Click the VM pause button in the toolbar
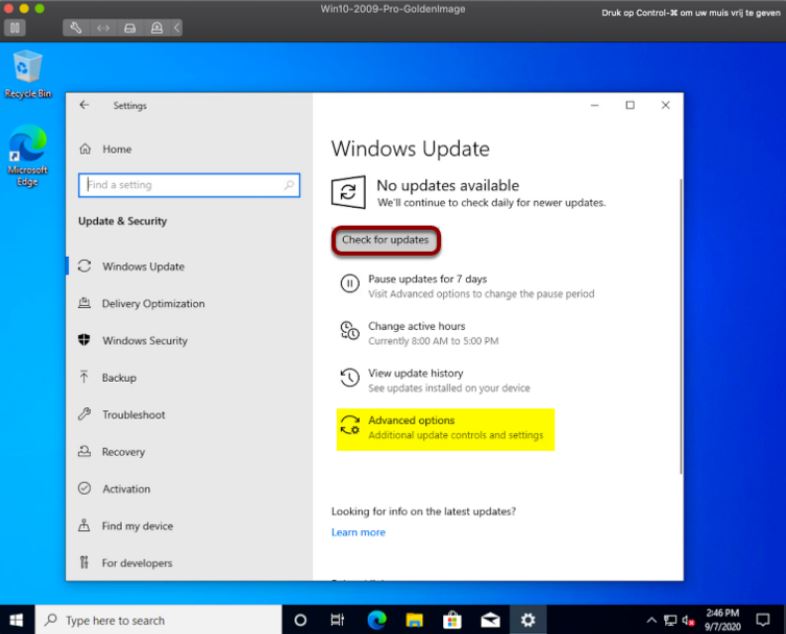This screenshot has height=634, width=786. (x=15, y=28)
